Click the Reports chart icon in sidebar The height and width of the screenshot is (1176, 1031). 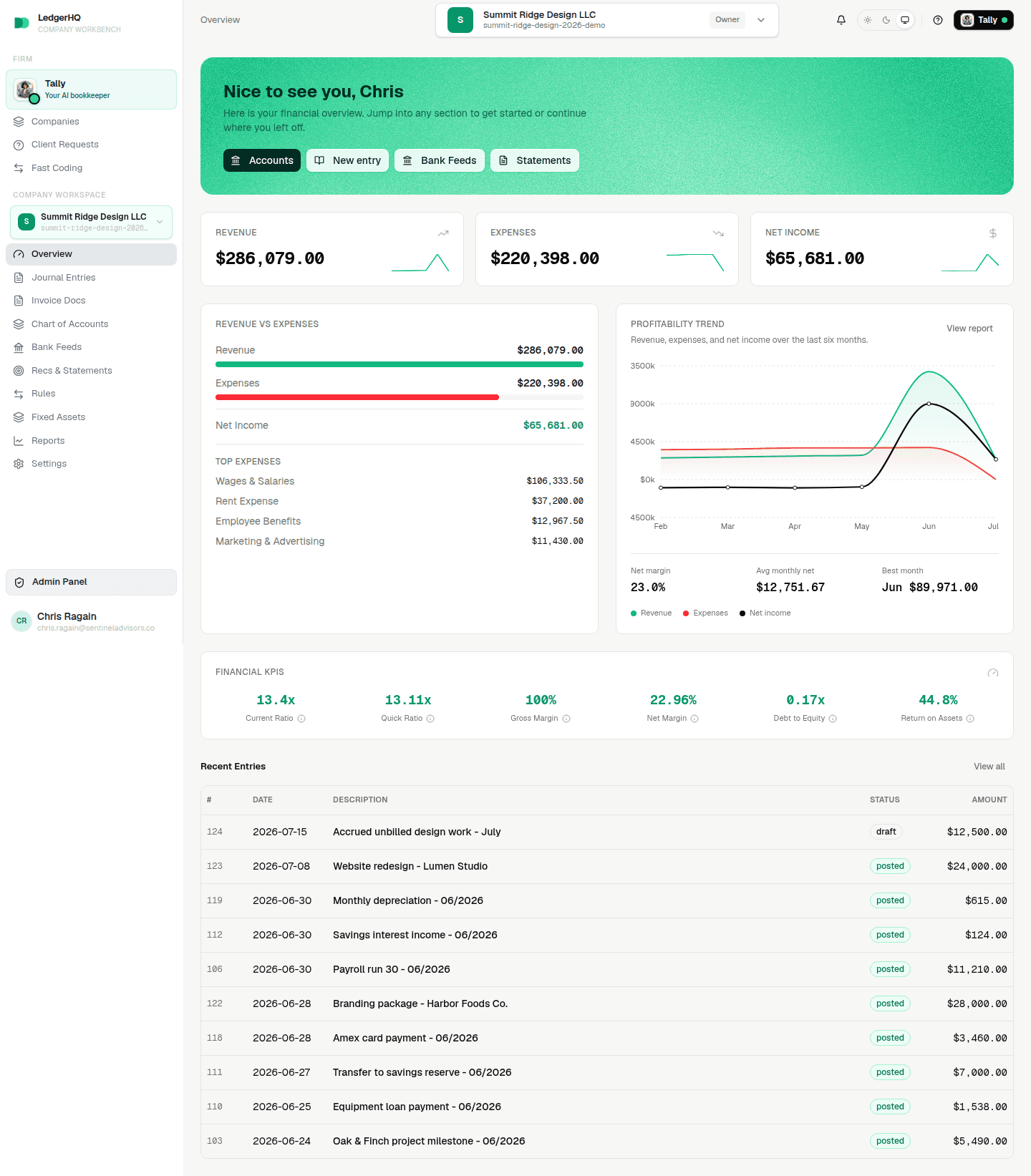click(19, 441)
